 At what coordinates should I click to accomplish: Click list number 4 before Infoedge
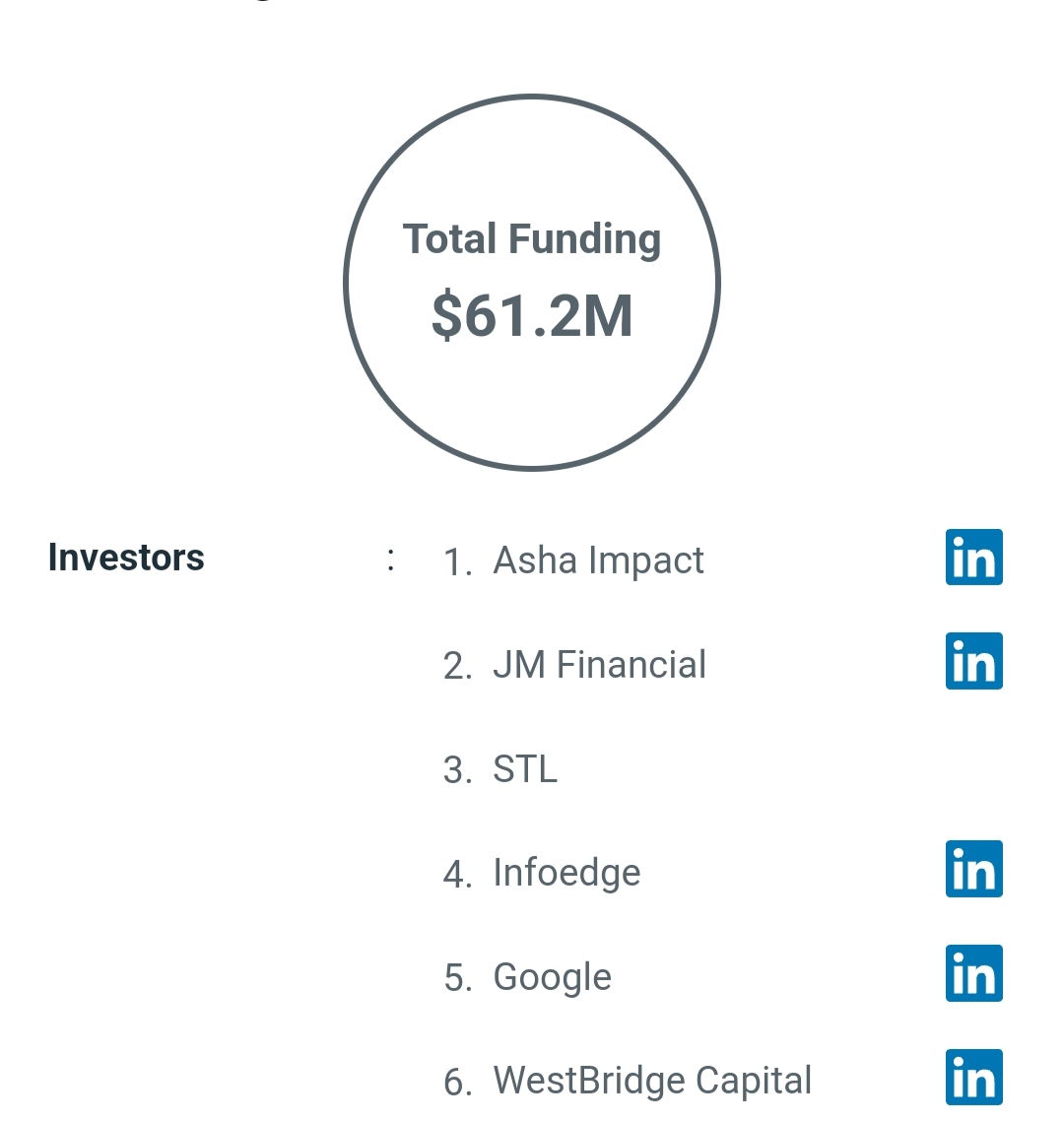(457, 875)
